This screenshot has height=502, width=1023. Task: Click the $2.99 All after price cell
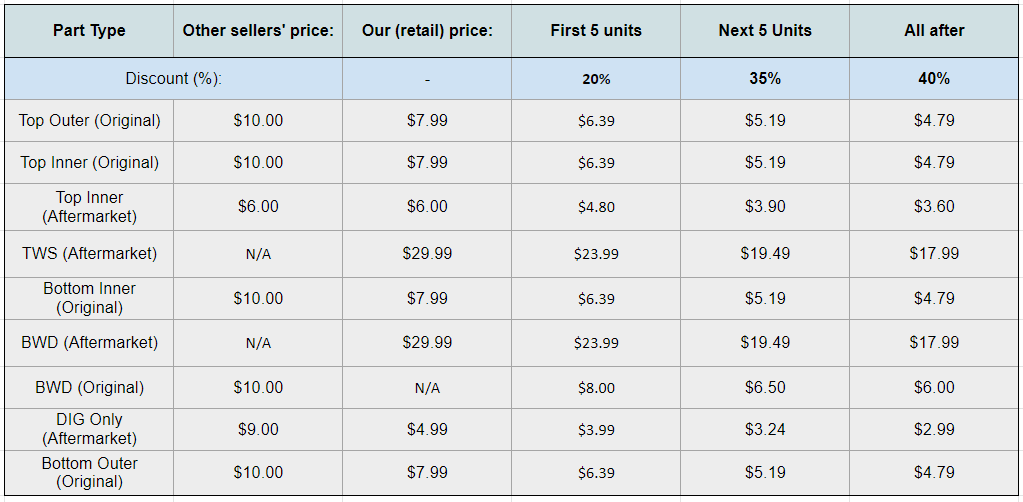pos(934,429)
